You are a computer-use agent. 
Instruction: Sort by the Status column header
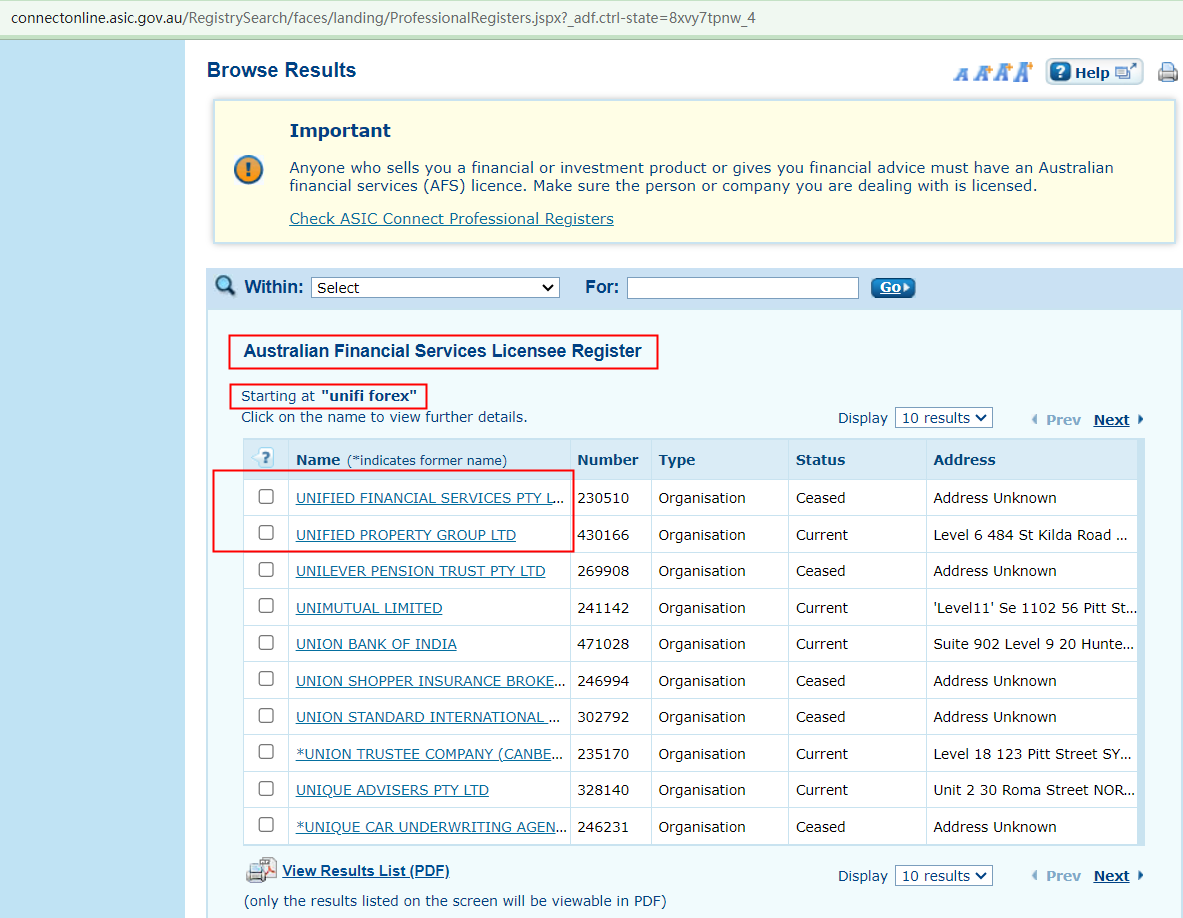point(820,460)
